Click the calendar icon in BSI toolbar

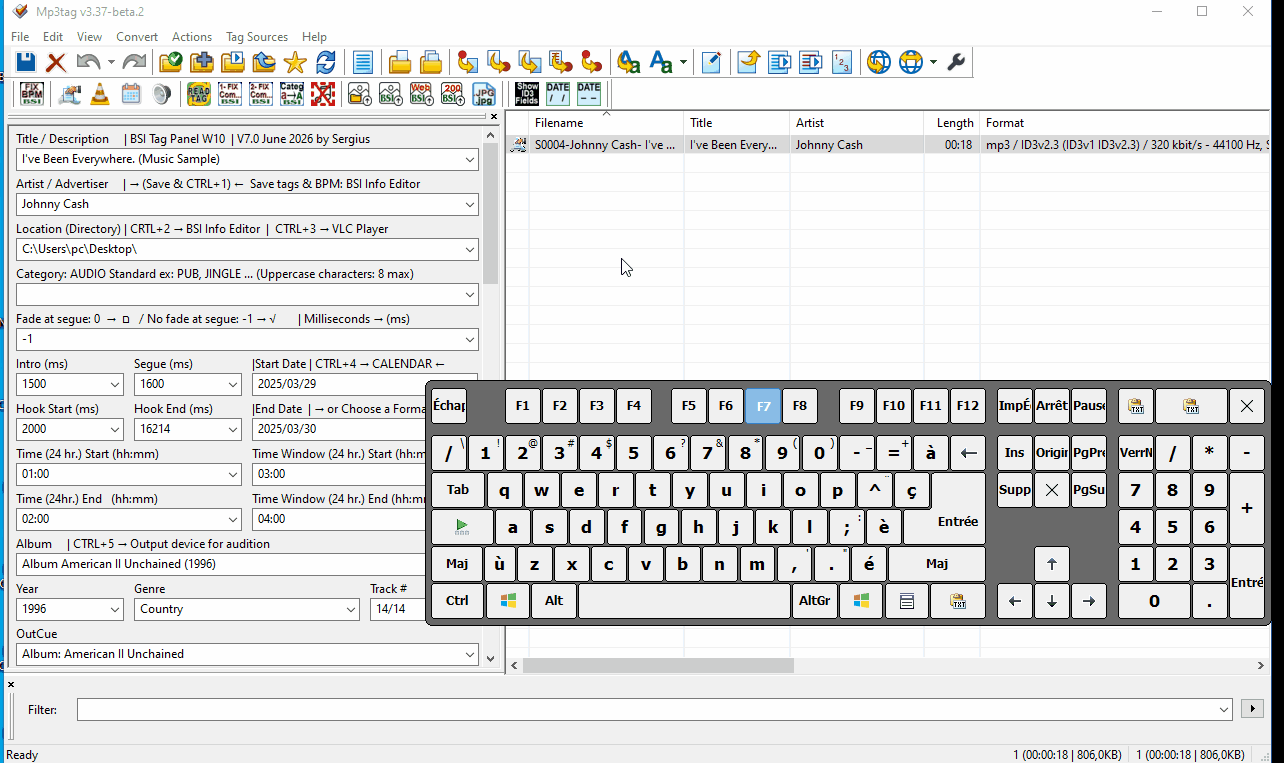click(x=131, y=94)
